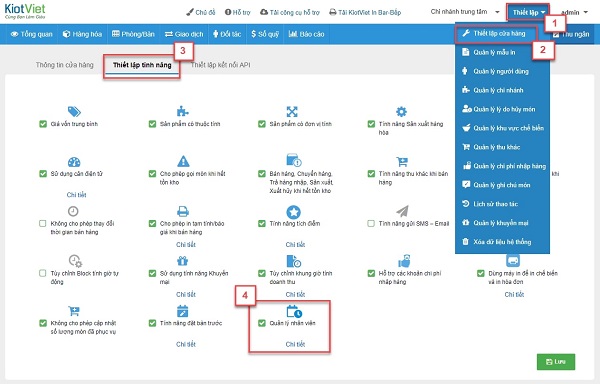Image resolution: width=600 pixels, height=384 pixels.
Task: Click the paper plane icon above Tính năng gửi SMS
Action: coord(403,211)
